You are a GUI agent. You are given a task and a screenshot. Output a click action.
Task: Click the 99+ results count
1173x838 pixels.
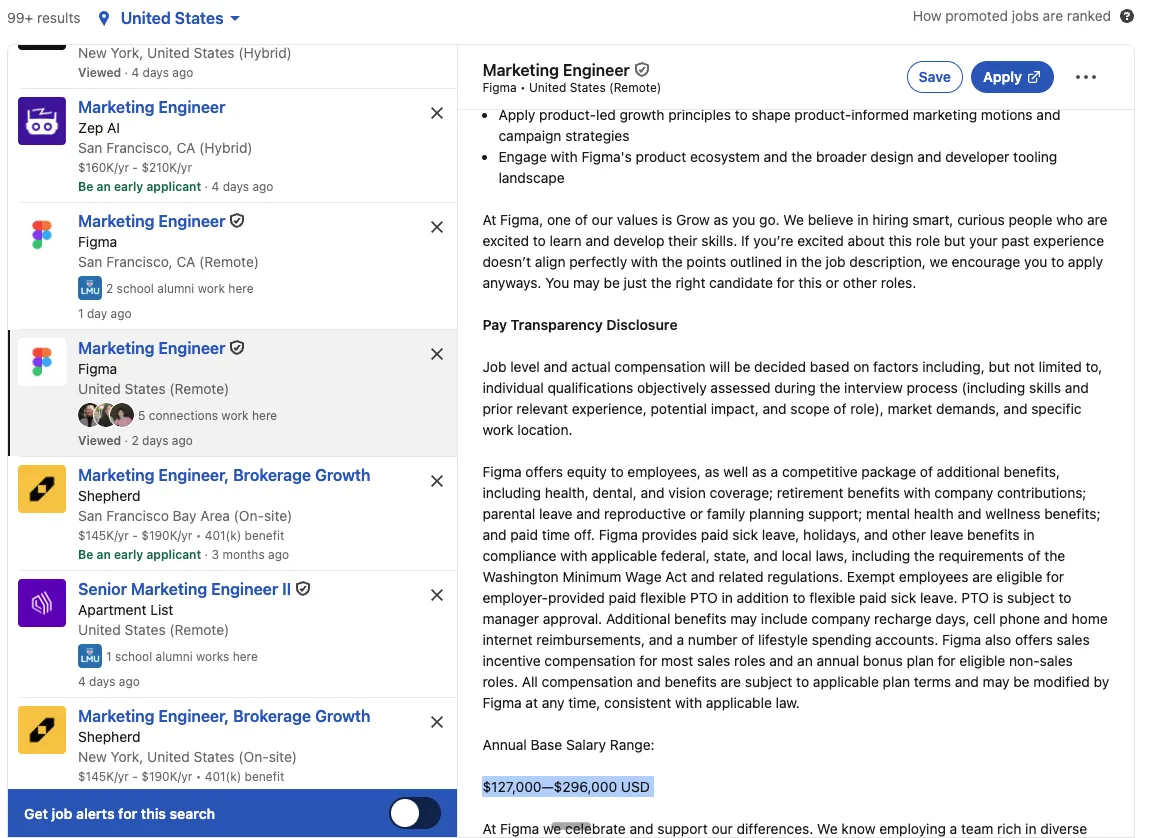(x=43, y=18)
